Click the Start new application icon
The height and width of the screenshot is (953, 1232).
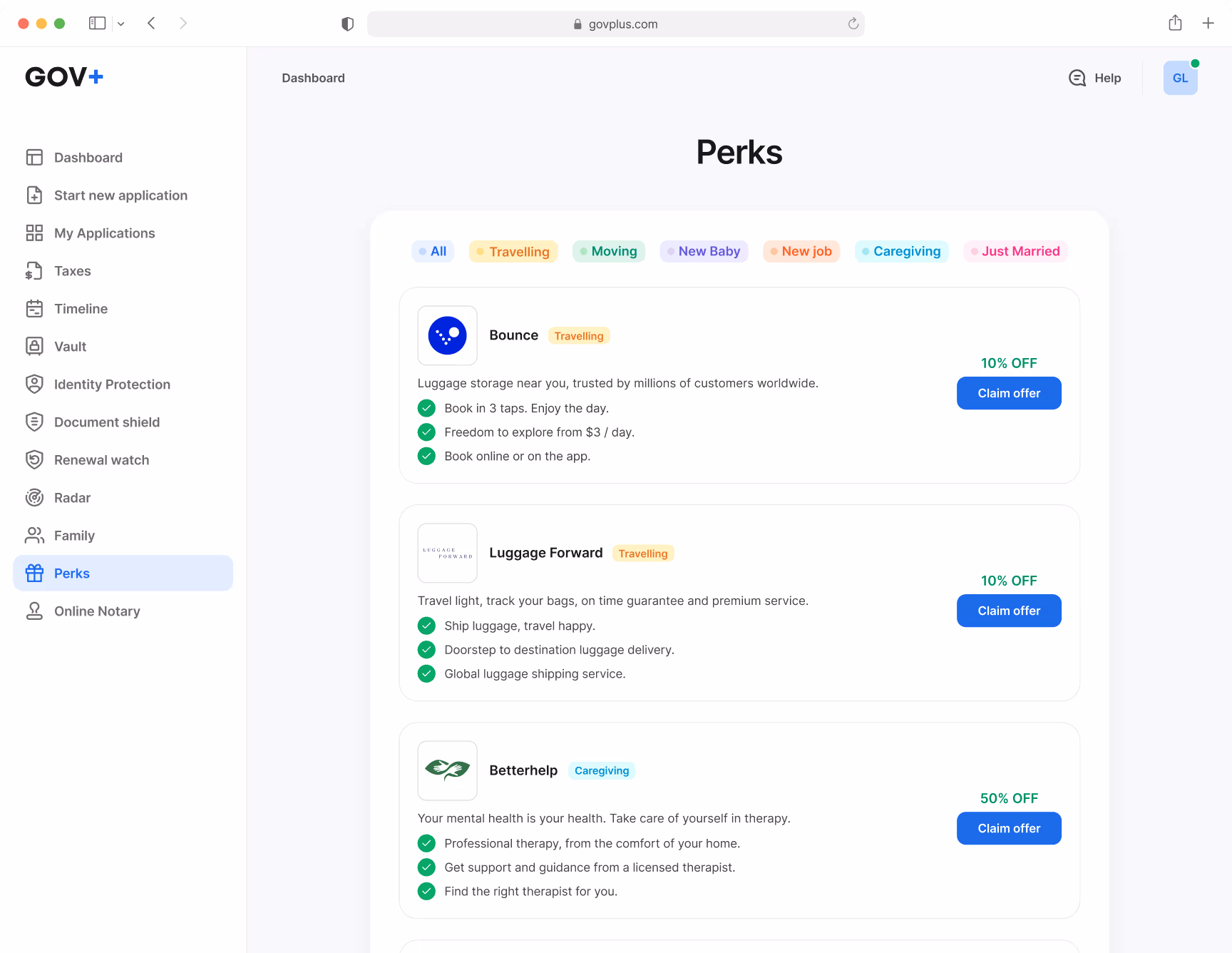tap(34, 195)
